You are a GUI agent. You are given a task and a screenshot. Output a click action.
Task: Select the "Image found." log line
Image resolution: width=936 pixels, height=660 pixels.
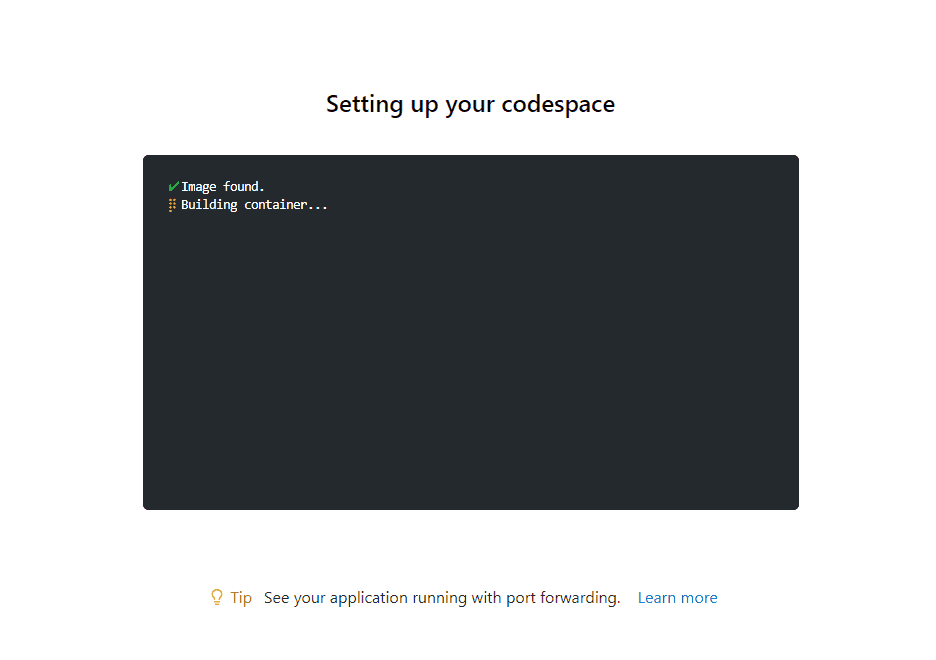pos(222,187)
